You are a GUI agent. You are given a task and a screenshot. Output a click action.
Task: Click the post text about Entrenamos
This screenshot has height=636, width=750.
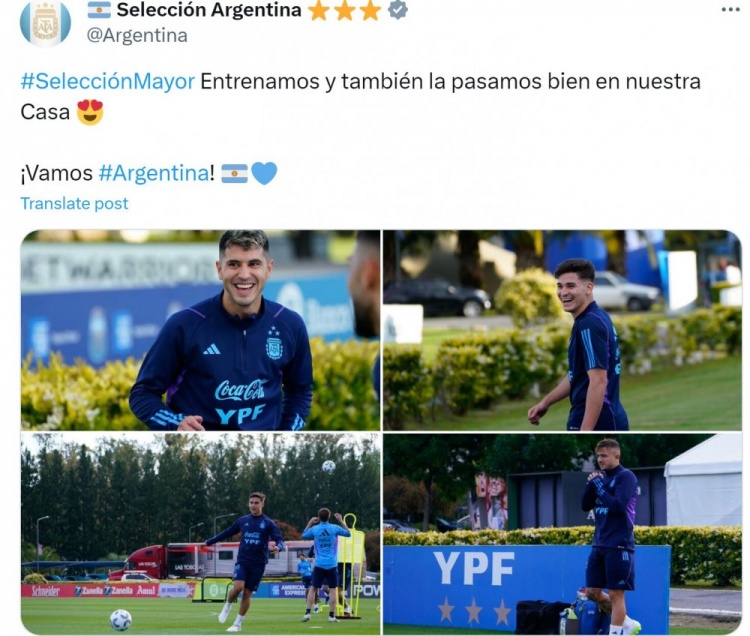[361, 97]
